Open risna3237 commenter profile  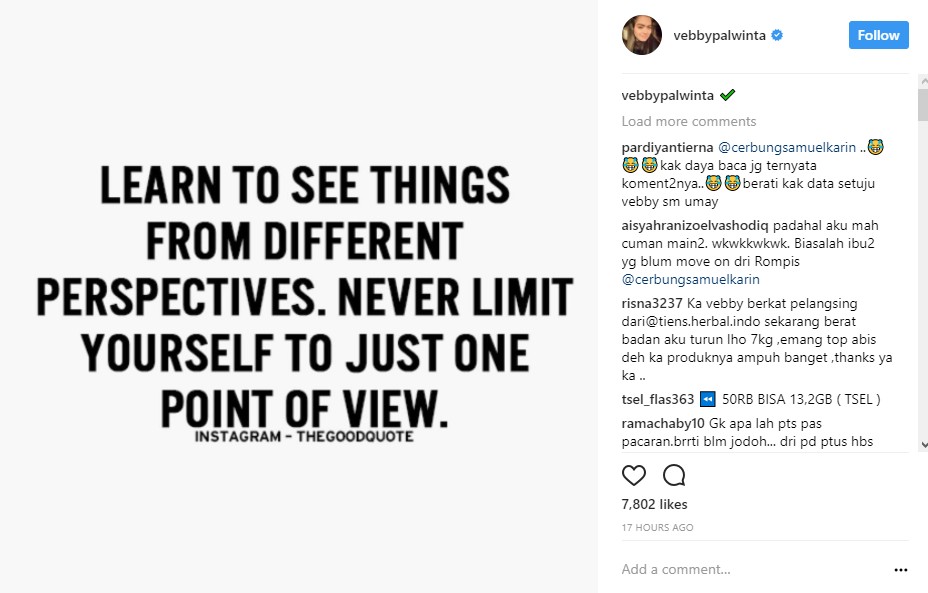[x=651, y=304]
